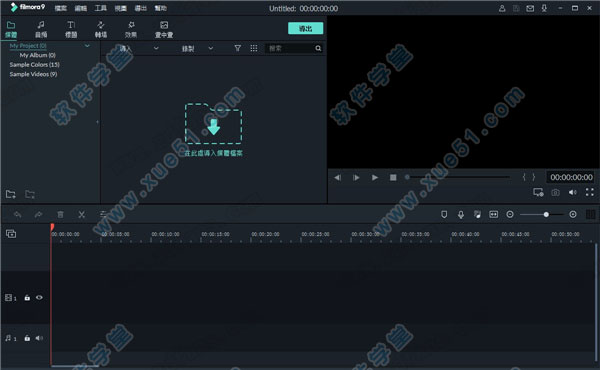Add new folder in media library
This screenshot has height=370, width=600.
(11, 194)
